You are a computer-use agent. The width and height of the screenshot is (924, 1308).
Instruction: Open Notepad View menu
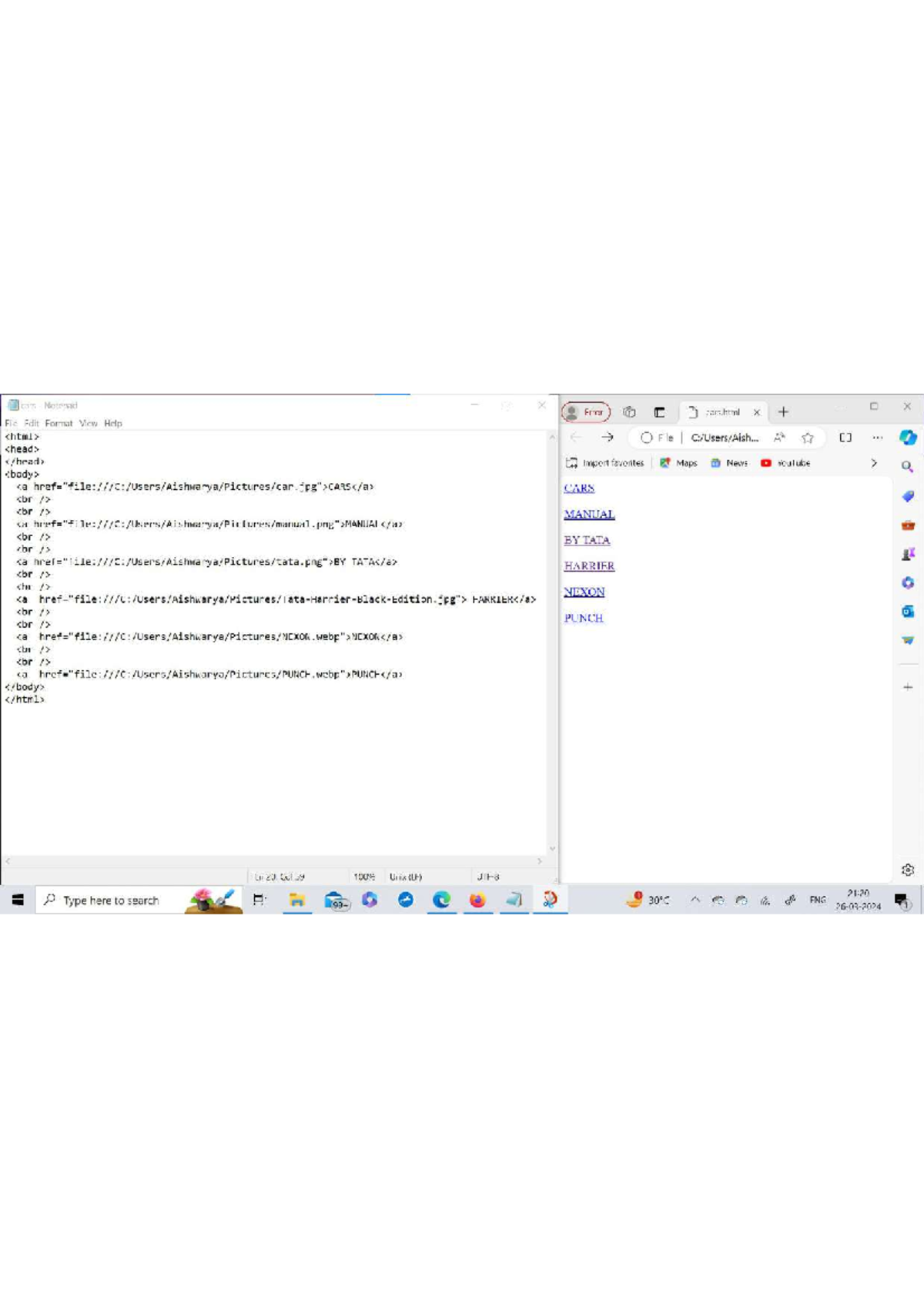89,423
